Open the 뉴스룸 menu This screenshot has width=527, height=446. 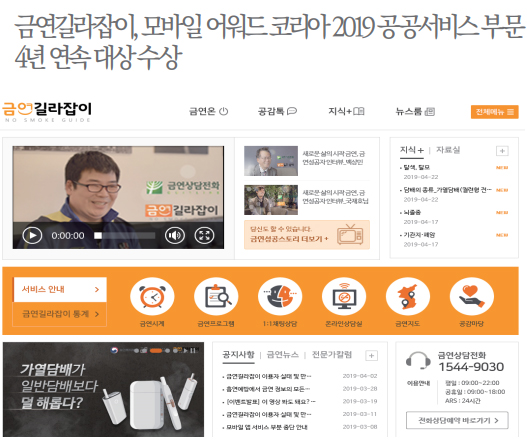[415, 112]
